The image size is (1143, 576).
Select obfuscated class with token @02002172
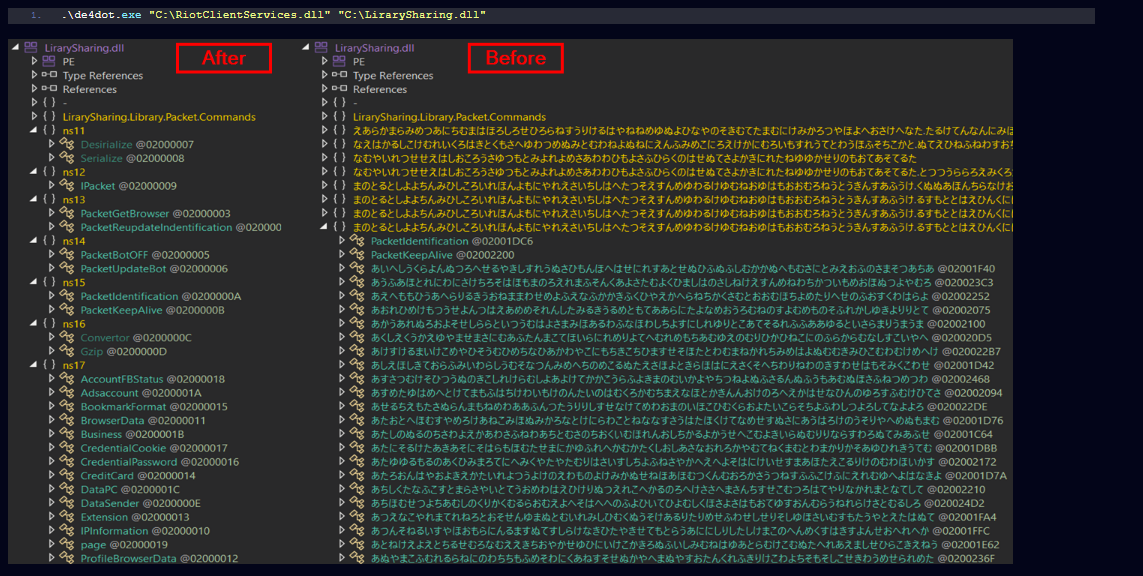point(684,462)
